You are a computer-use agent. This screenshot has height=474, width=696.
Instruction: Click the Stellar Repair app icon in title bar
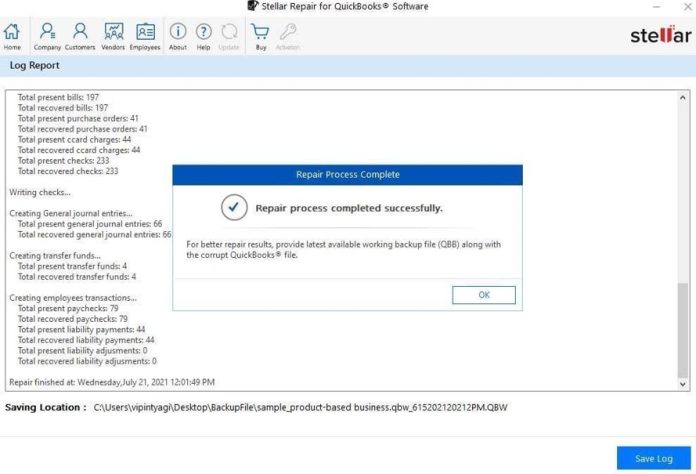[253, 6]
